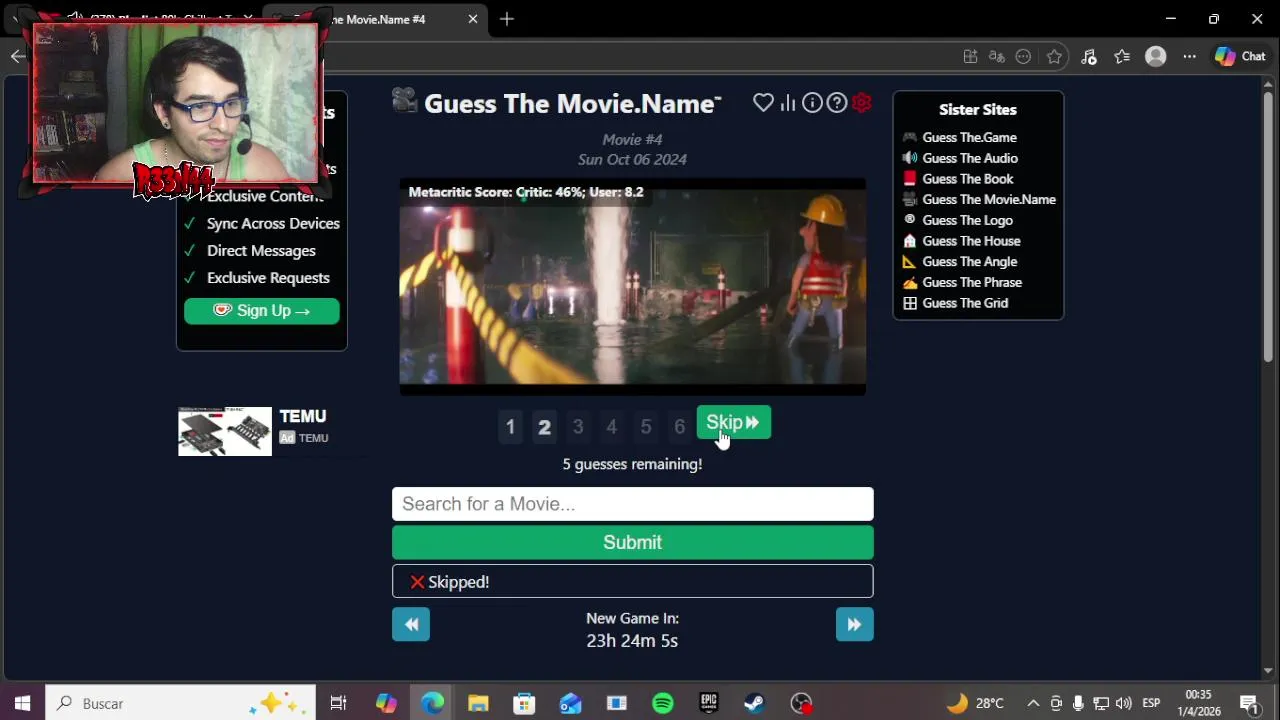Image resolution: width=1280 pixels, height=720 pixels.
Task: Select hint image number 5
Action: point(646,427)
